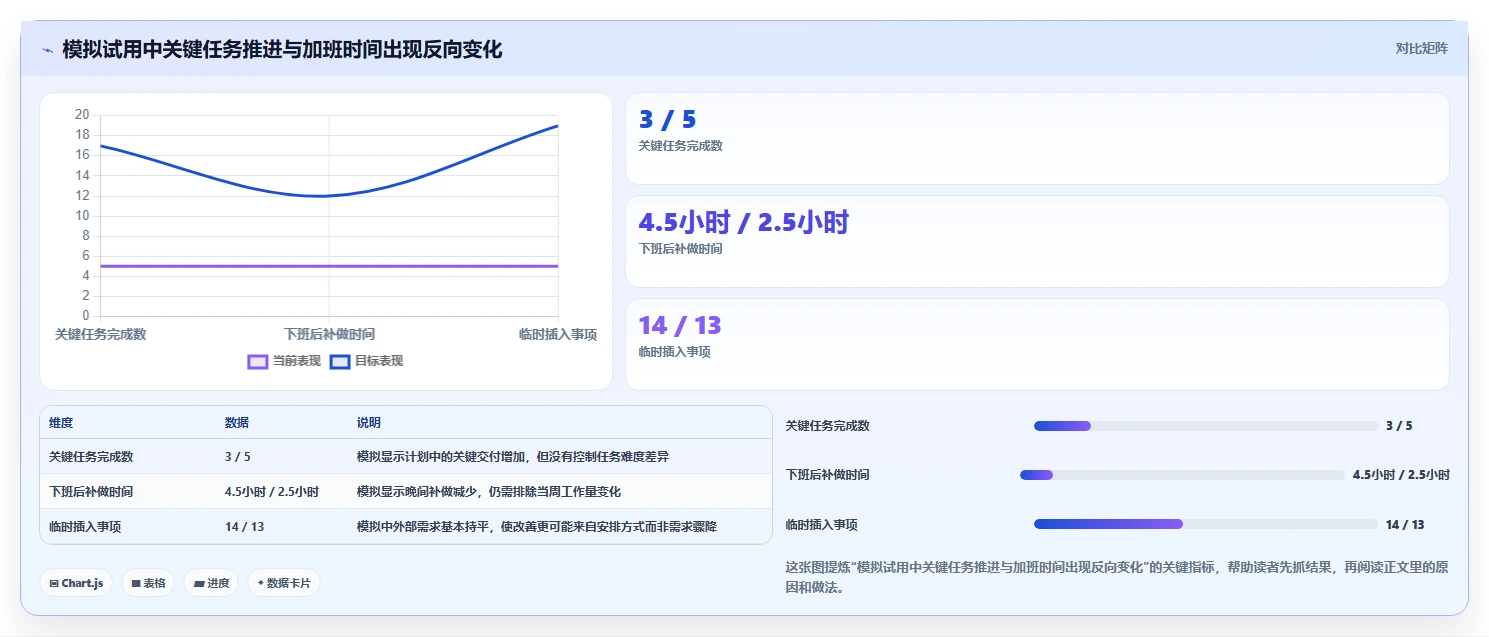Click the chart x-axis label 下班后补做时间
The height and width of the screenshot is (637, 1489).
[x=329, y=334]
